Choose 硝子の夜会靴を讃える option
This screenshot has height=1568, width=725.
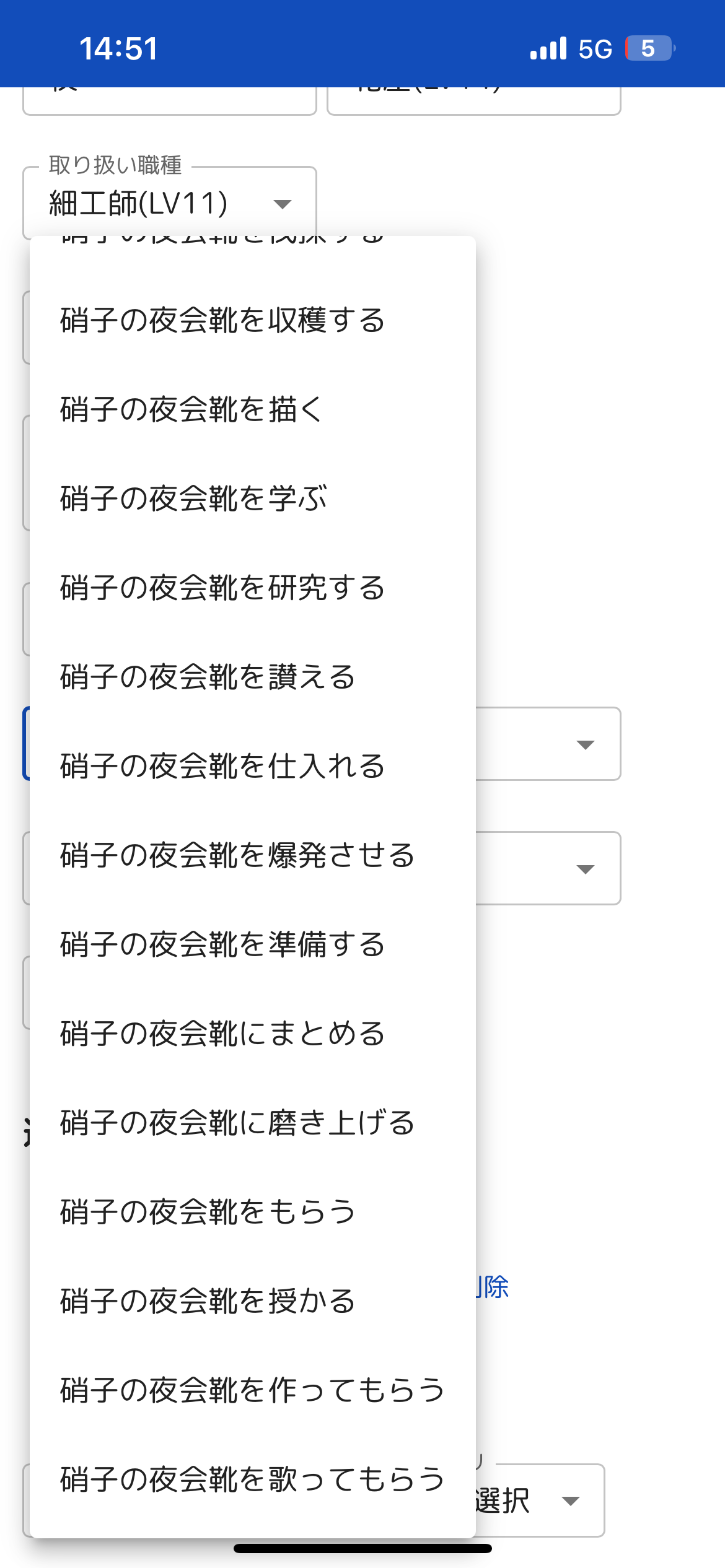coord(208,677)
